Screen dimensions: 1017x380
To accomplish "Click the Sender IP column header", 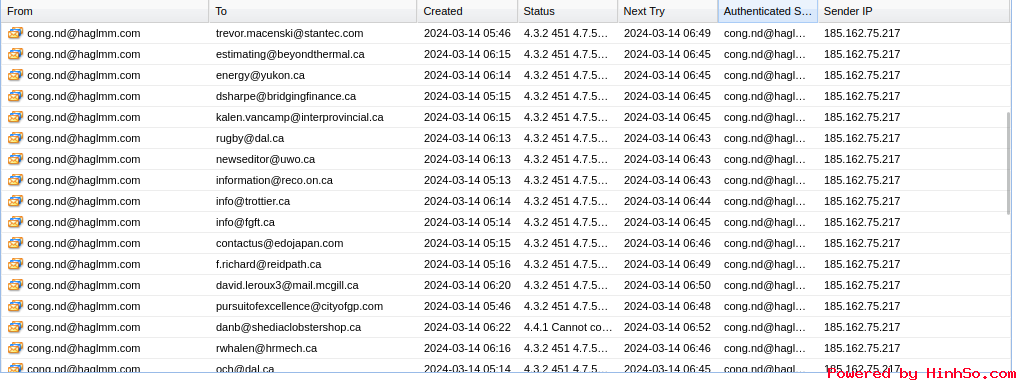I will click(915, 11).
